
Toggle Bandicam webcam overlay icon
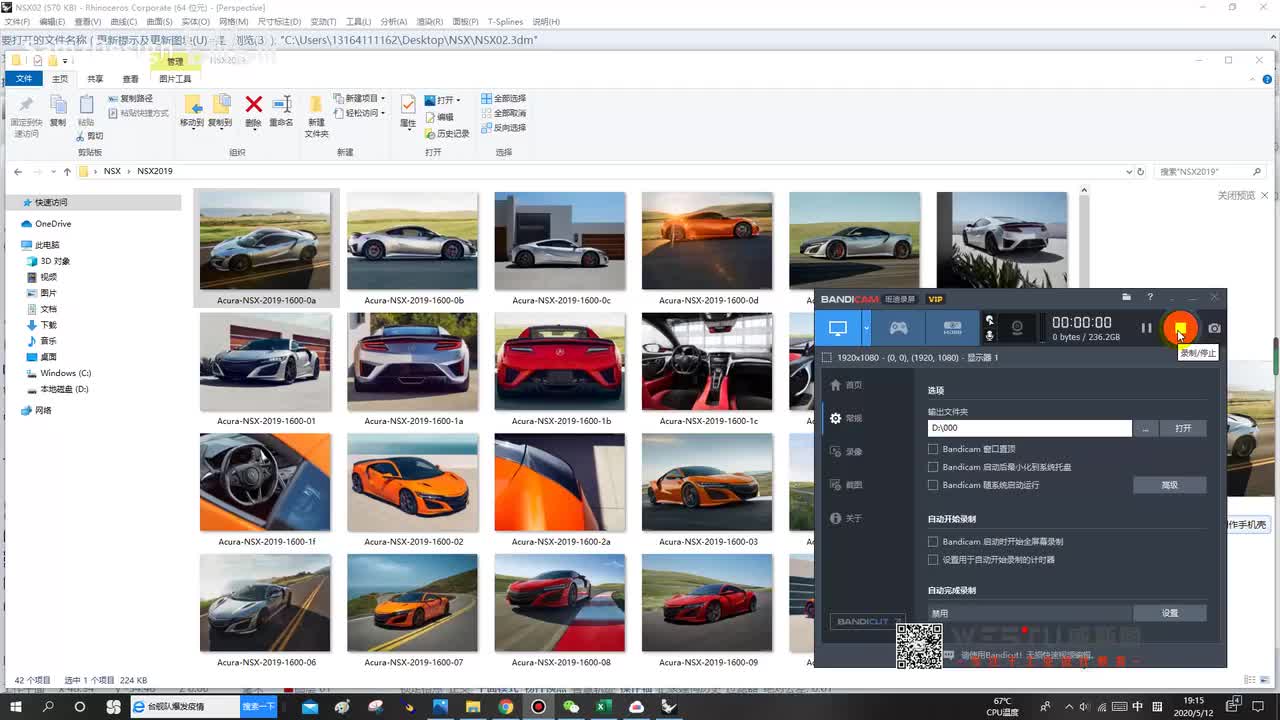1017,328
